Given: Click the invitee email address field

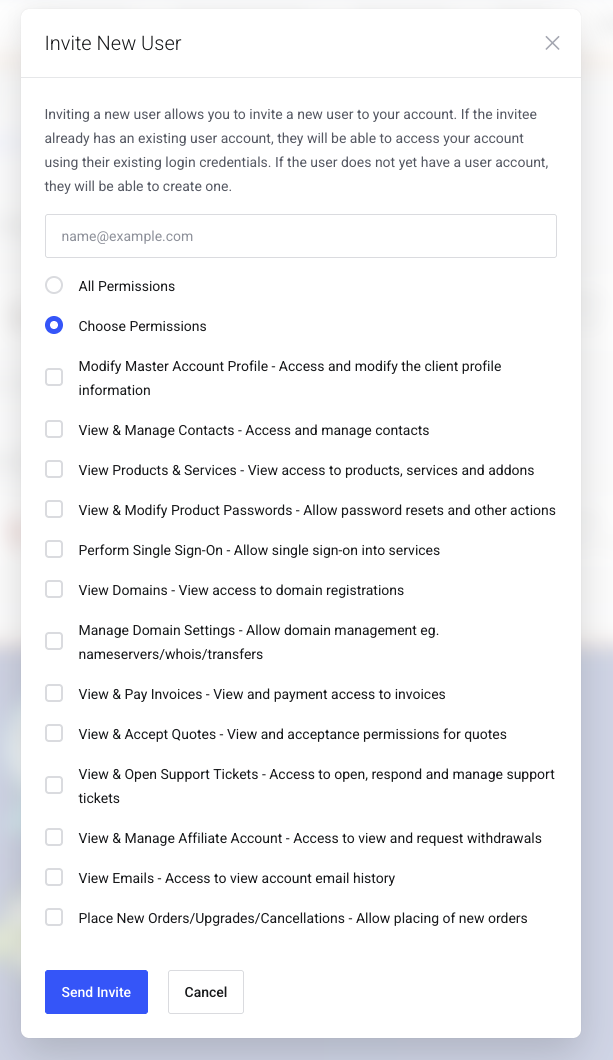Looking at the screenshot, I should point(300,237).
